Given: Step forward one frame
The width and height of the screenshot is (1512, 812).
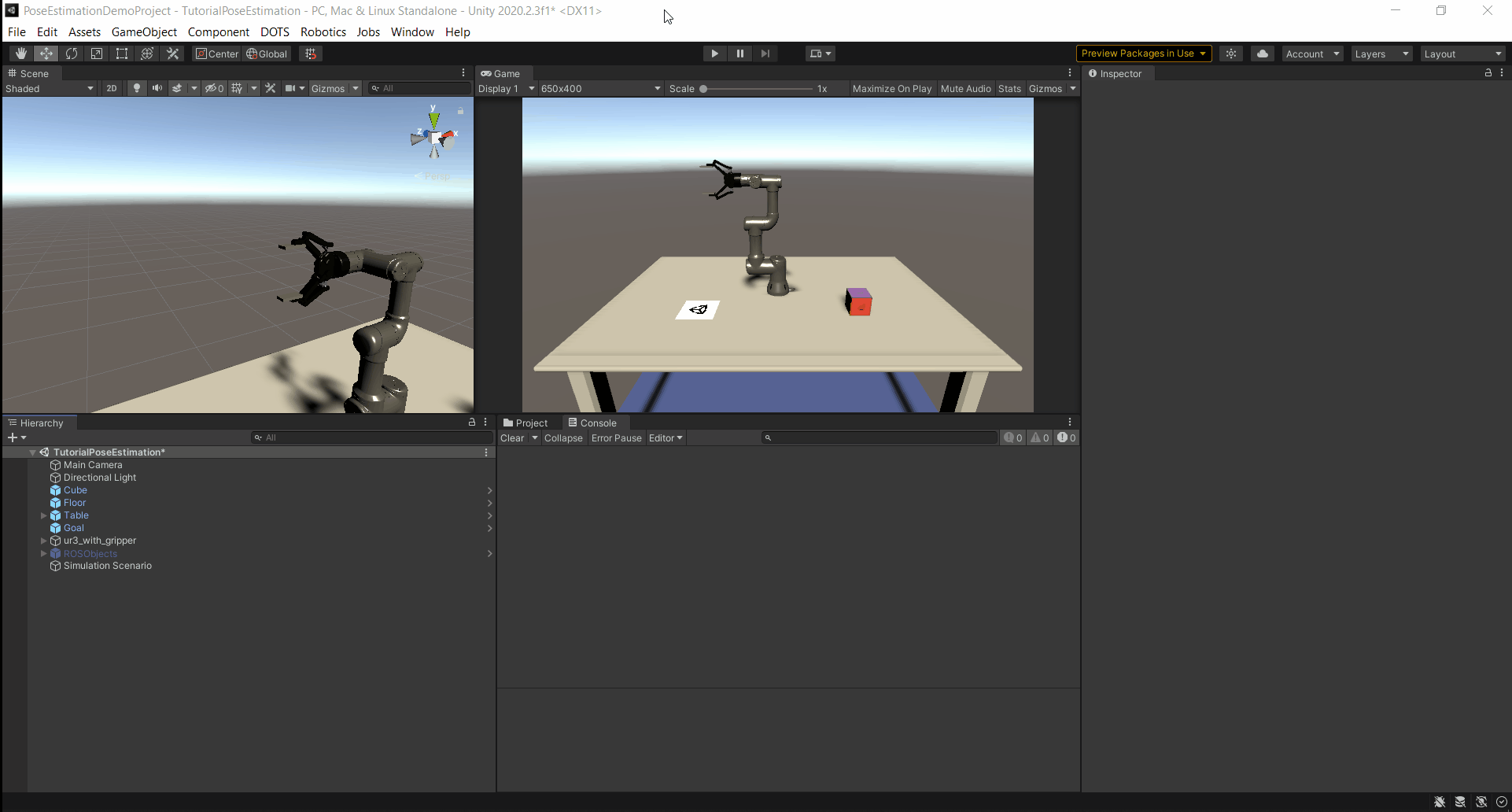Looking at the screenshot, I should pos(765,54).
